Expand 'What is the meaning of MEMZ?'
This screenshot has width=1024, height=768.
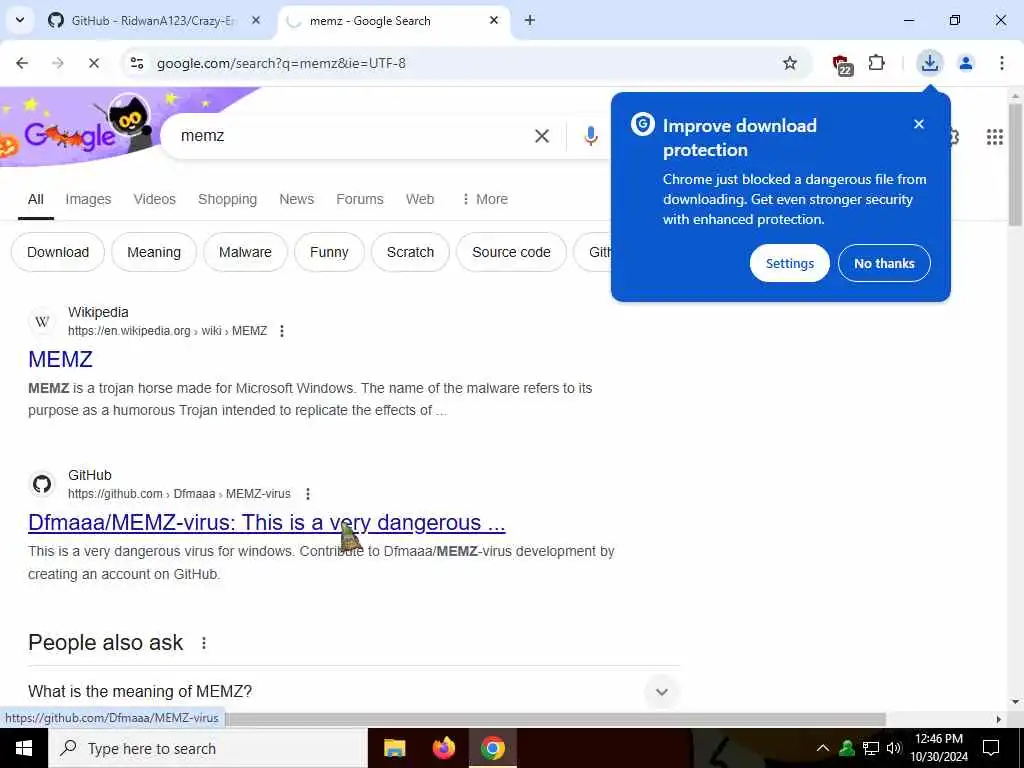354,691
